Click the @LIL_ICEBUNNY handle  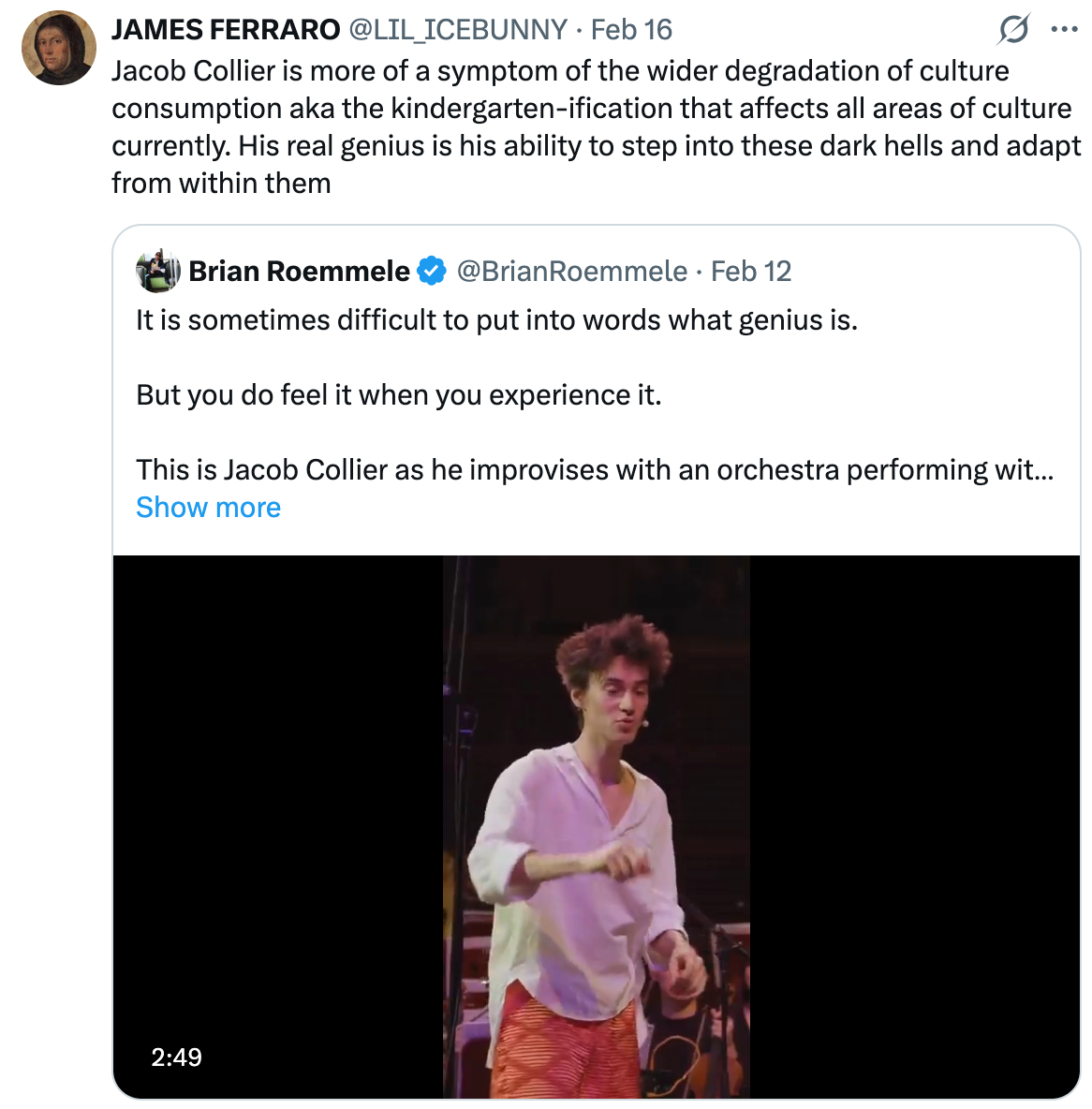pyautogui.click(x=458, y=30)
